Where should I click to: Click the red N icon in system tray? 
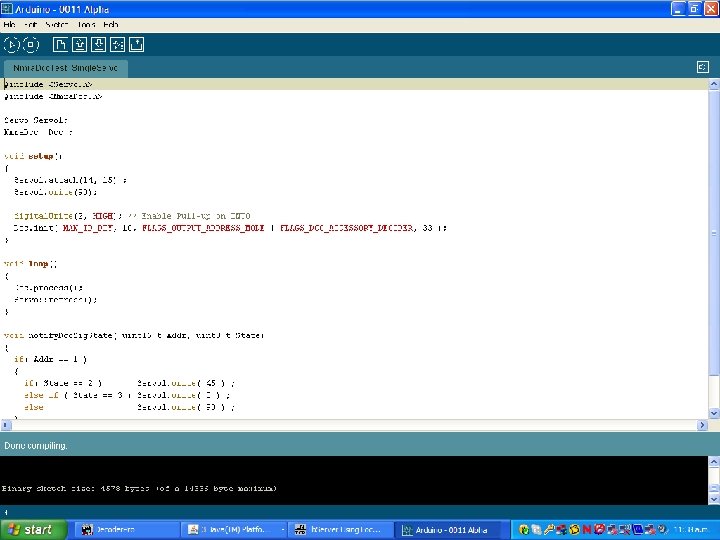[586, 530]
